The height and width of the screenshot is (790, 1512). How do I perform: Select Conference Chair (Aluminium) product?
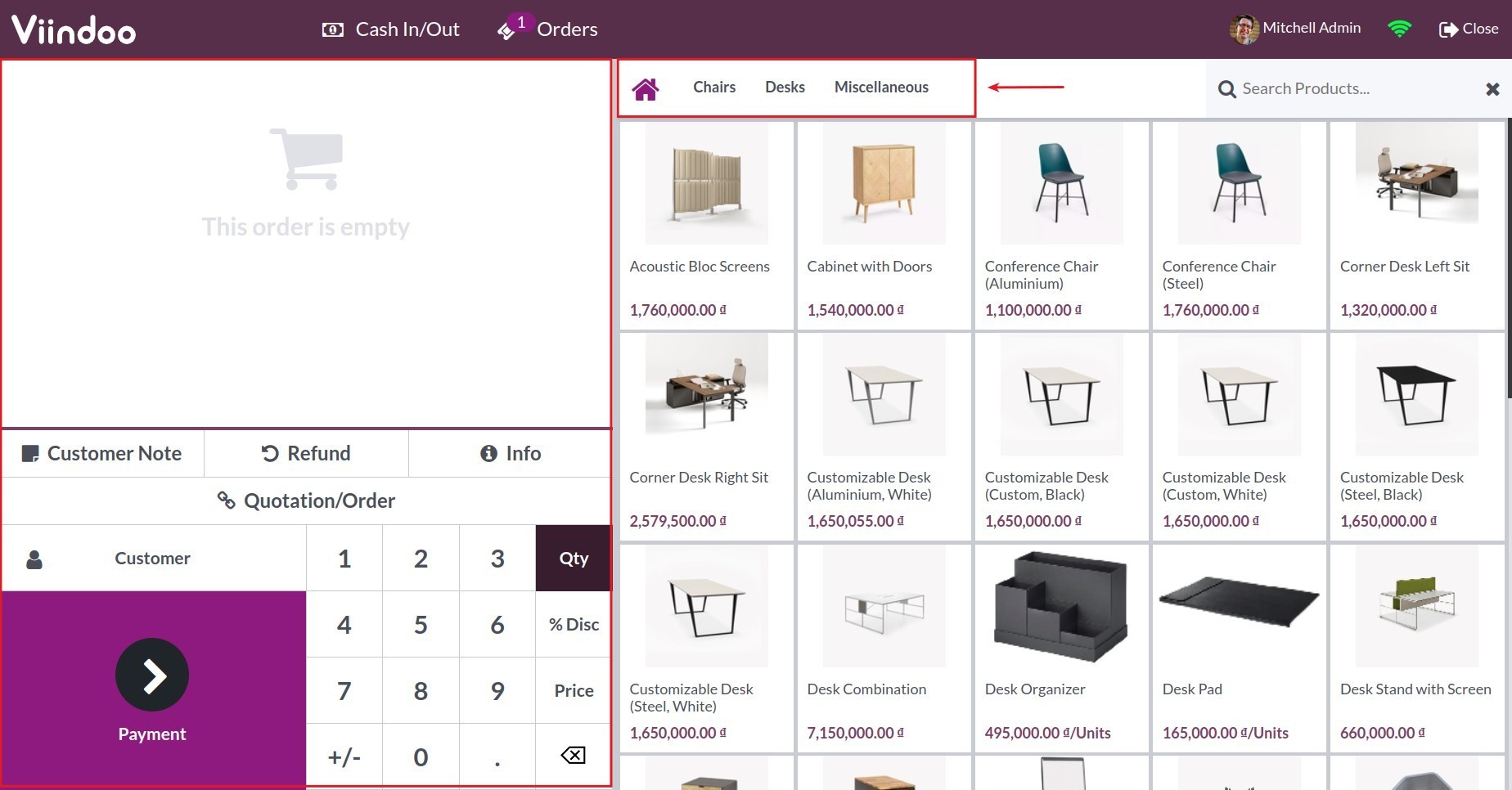click(1062, 226)
